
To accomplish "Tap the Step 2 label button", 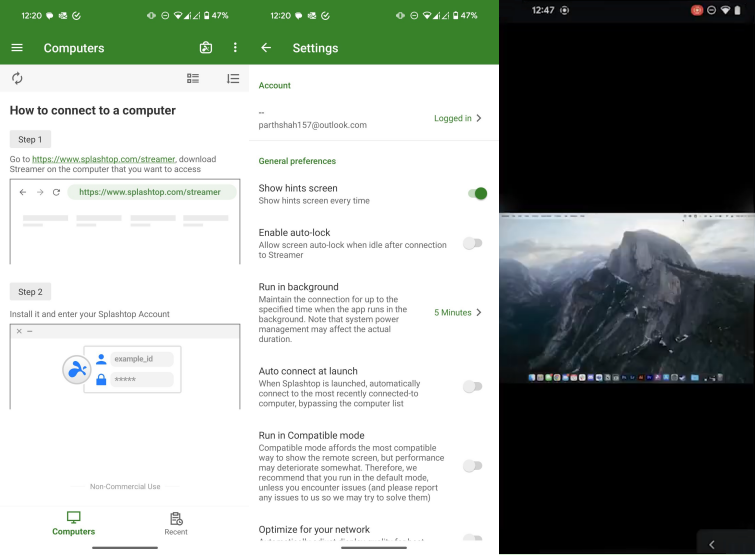I will (x=30, y=292).
